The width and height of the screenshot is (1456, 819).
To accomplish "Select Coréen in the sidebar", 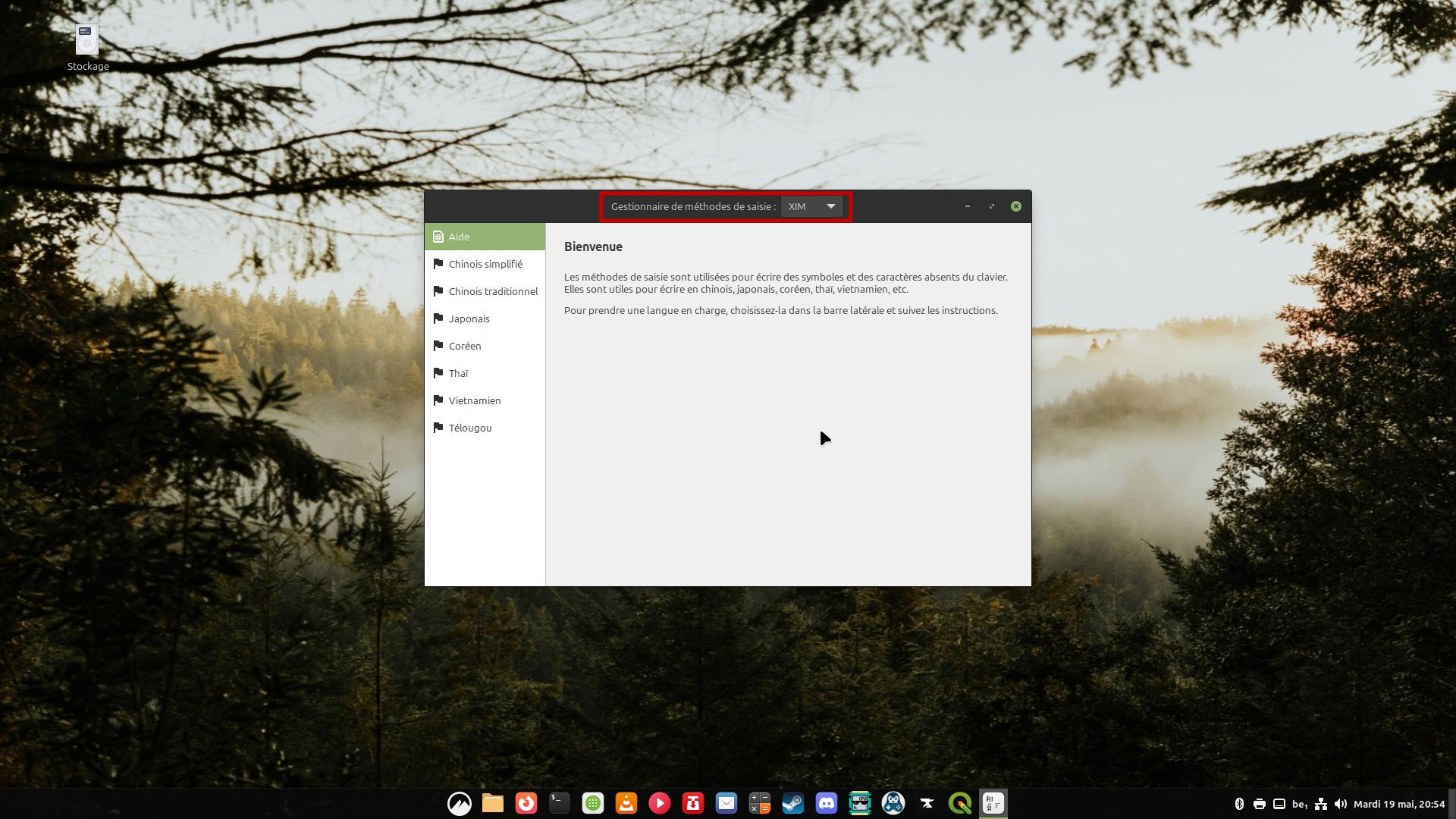I will [485, 346].
